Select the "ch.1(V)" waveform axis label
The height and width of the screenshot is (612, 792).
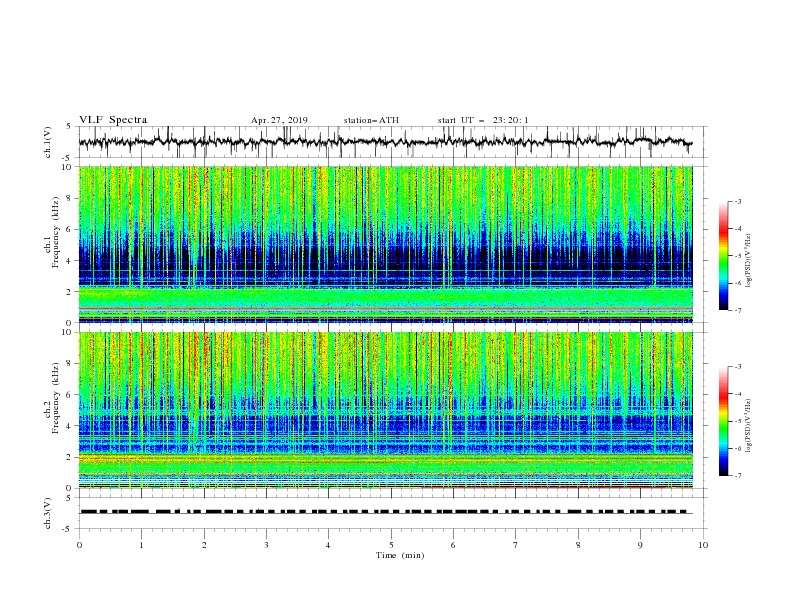[x=48, y=142]
